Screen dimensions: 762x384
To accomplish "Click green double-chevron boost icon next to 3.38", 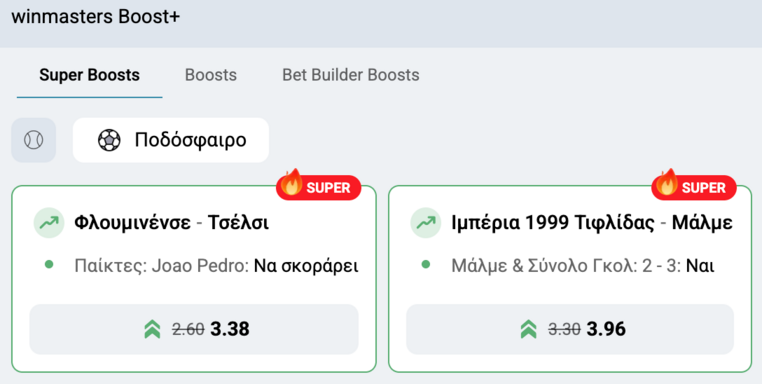I will 152,330.
